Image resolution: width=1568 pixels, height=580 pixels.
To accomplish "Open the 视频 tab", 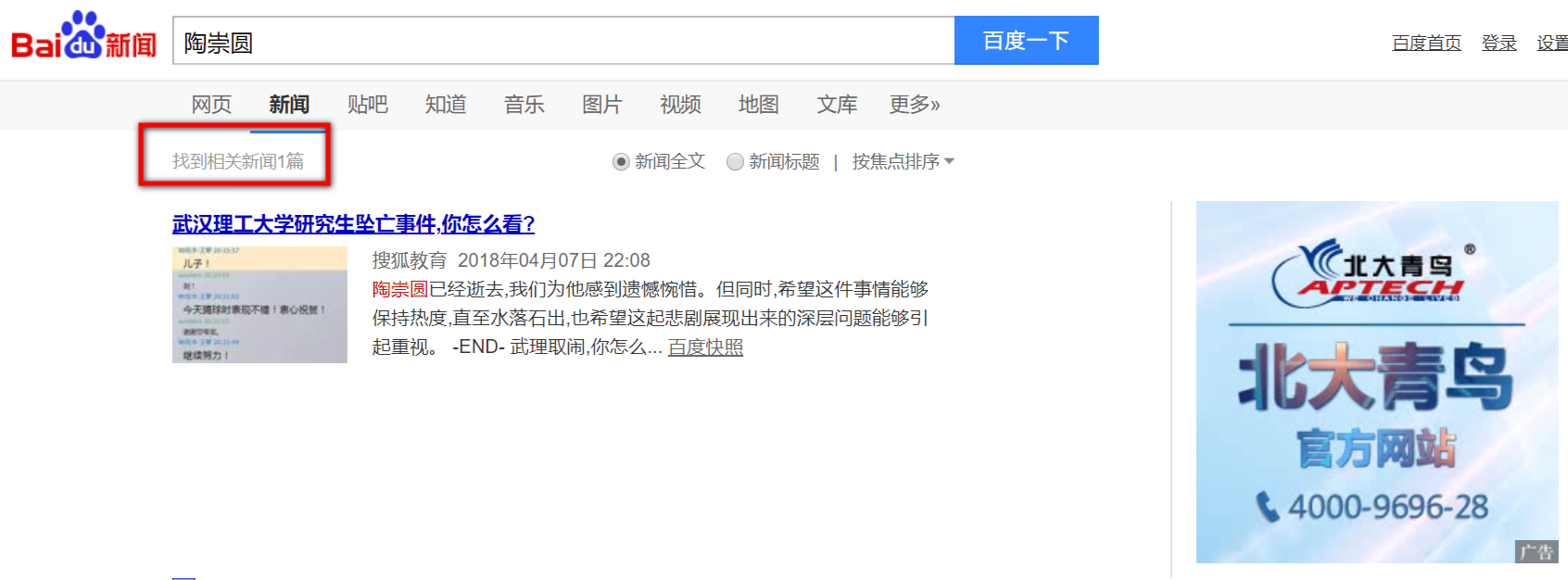I will pyautogui.click(x=680, y=105).
